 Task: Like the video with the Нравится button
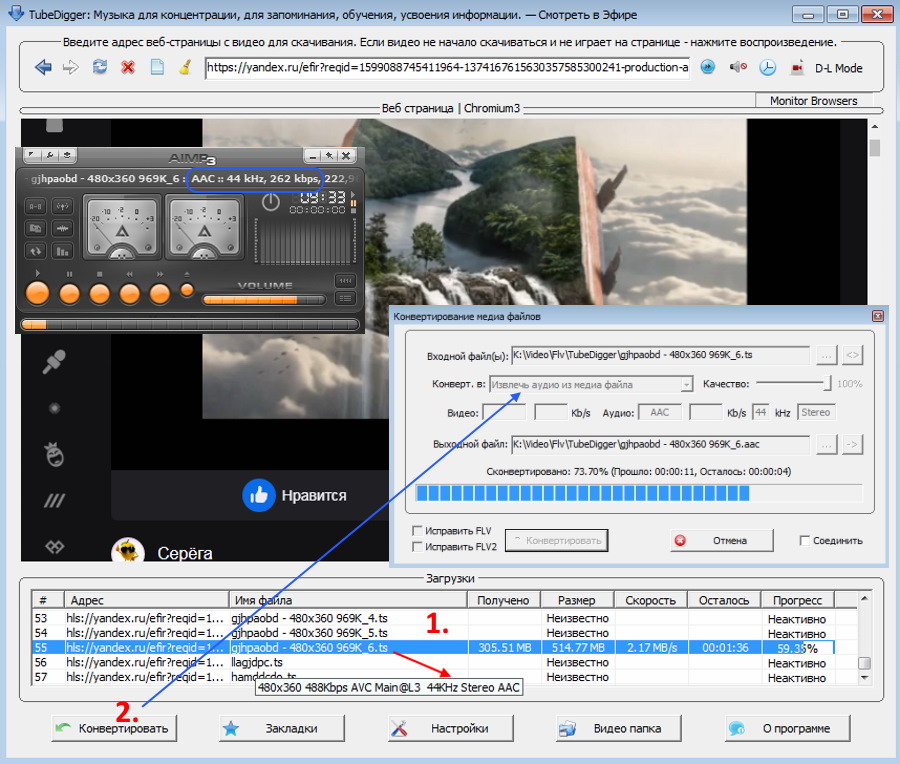point(295,495)
